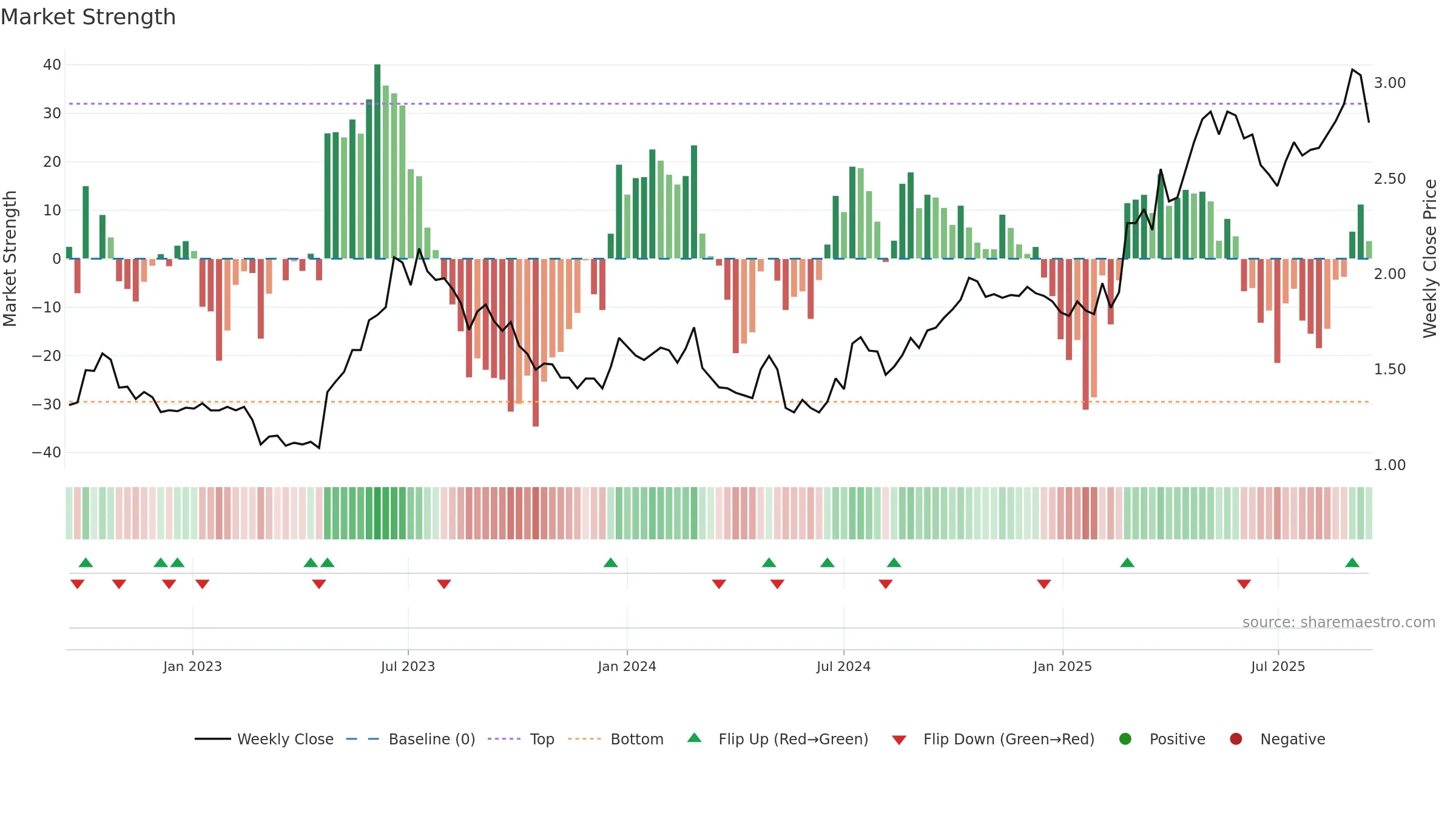Click the 2.50 price axis label
This screenshot has height=819, width=1456.
pyautogui.click(x=1389, y=178)
